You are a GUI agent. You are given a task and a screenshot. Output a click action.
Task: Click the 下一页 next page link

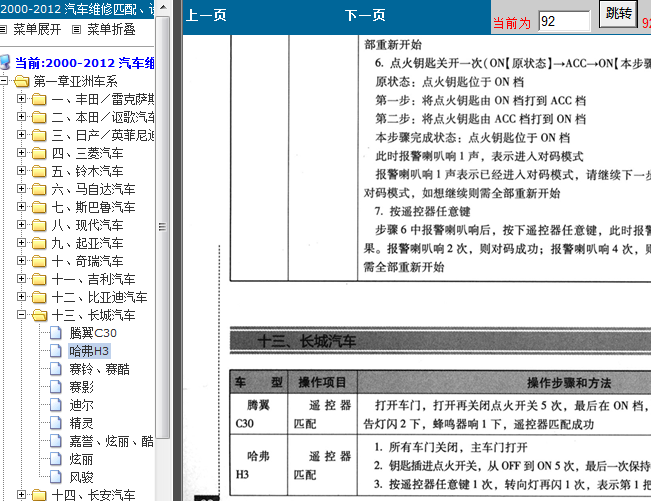click(x=365, y=15)
